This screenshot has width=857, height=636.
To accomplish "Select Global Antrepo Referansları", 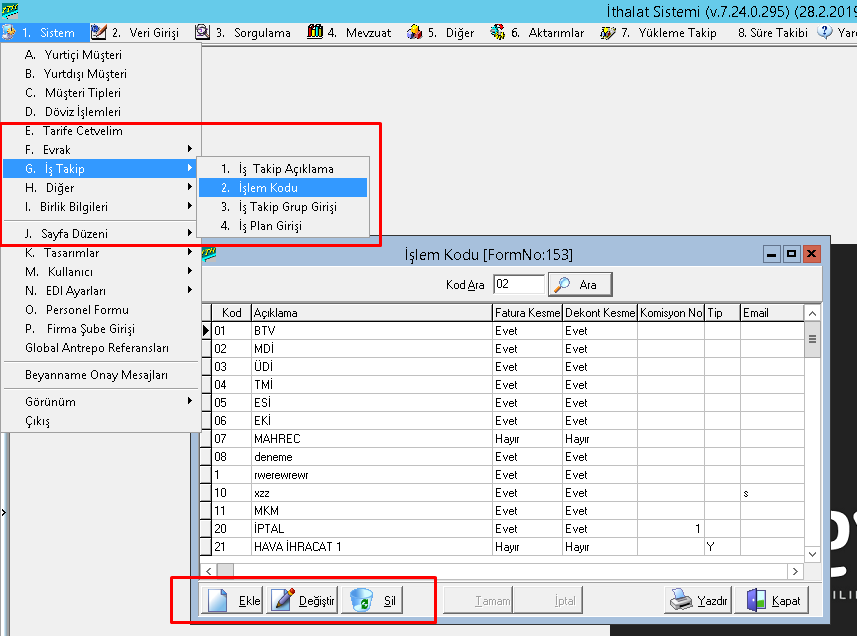I will [x=102, y=348].
